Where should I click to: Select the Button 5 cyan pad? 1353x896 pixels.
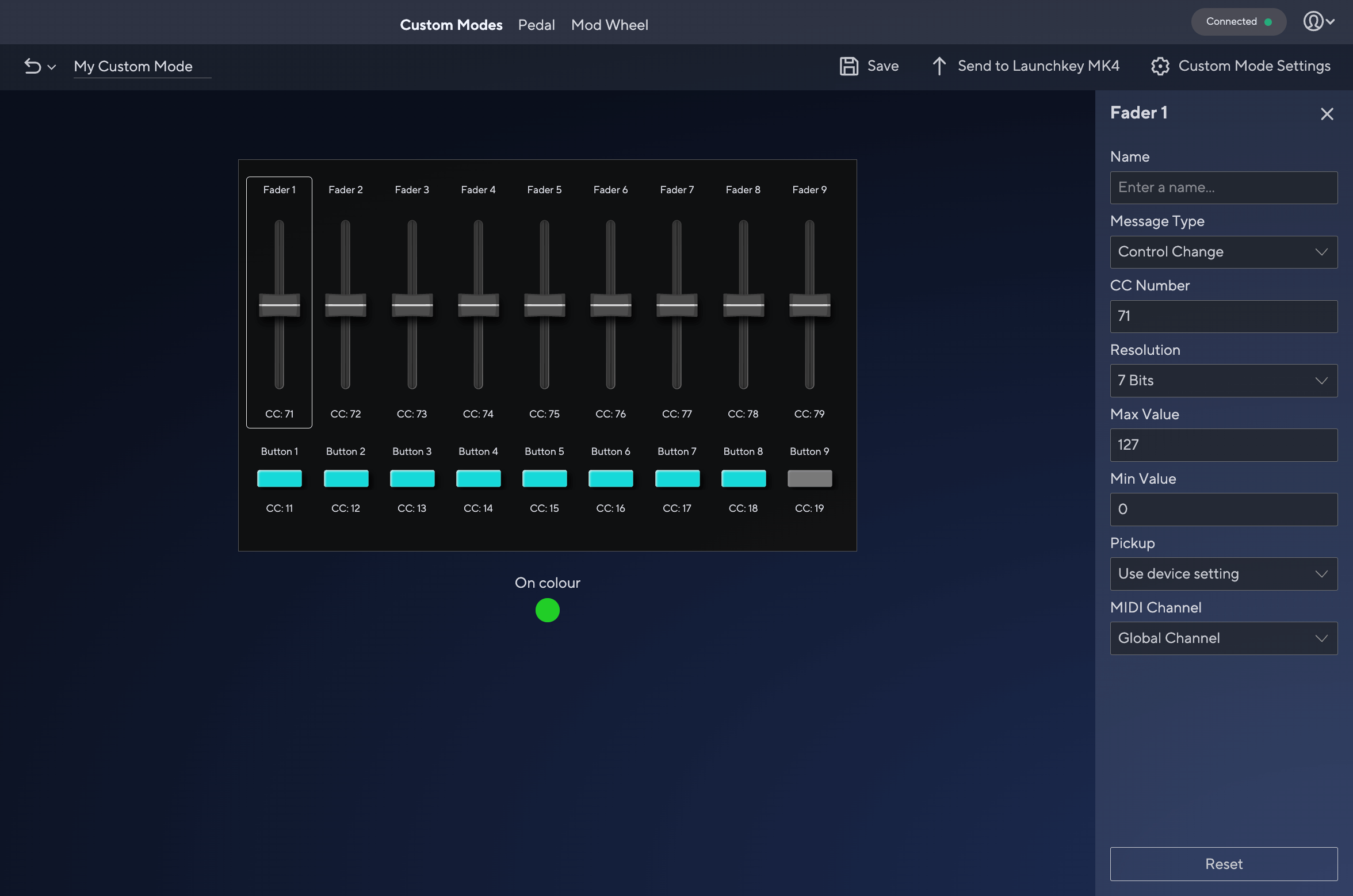(x=544, y=478)
